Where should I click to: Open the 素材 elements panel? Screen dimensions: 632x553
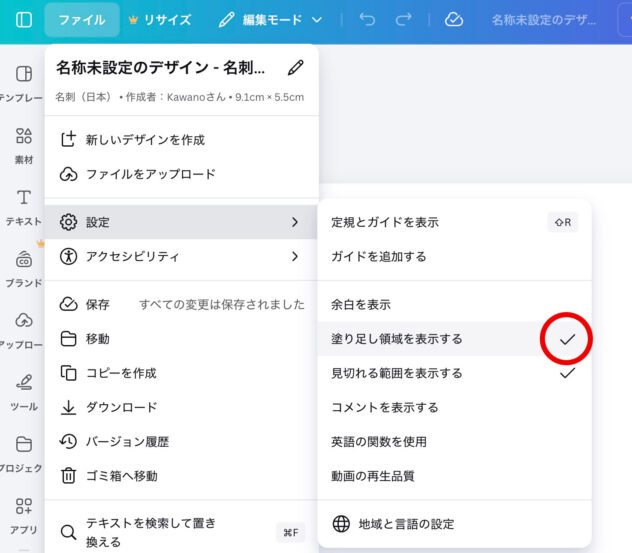coord(24,145)
